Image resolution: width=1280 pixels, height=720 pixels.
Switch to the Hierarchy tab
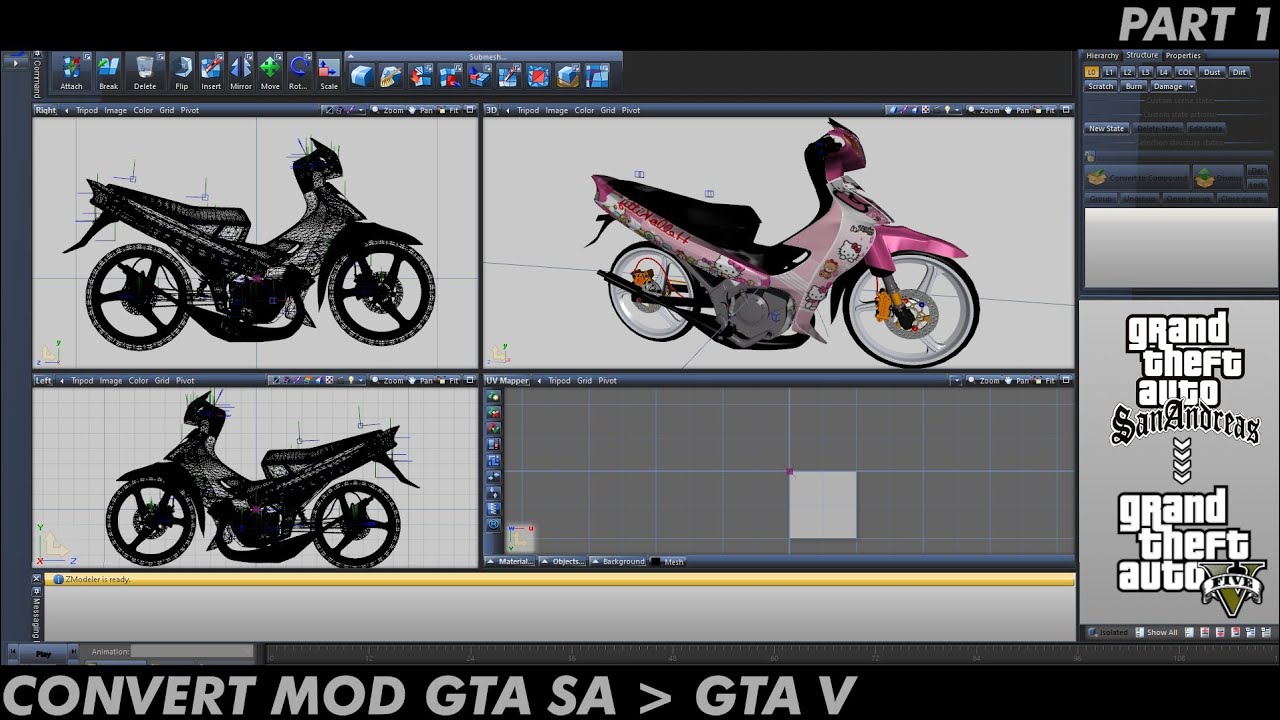pyautogui.click(x=1102, y=56)
